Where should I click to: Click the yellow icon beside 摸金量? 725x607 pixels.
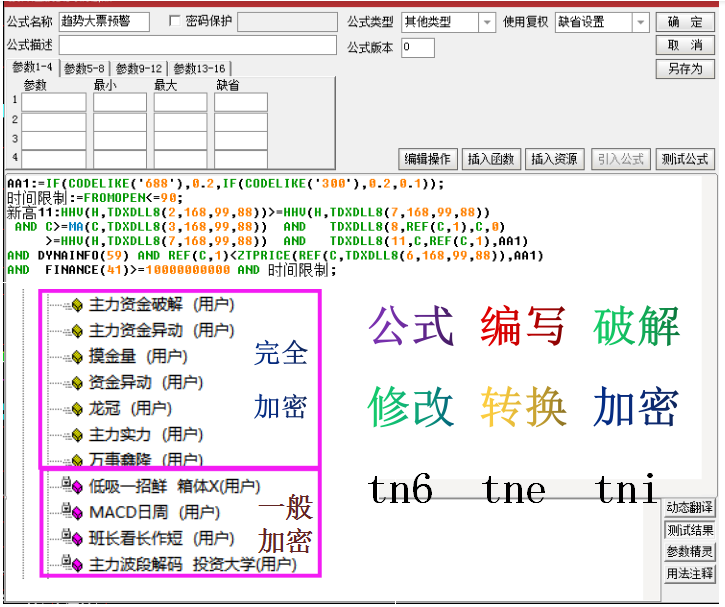tap(77, 357)
